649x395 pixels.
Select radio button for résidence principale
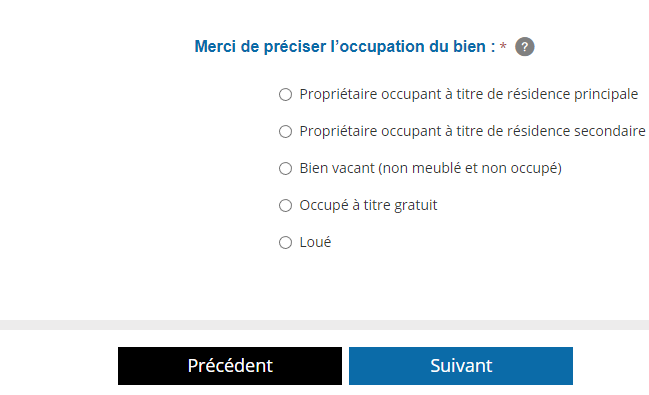coord(285,94)
